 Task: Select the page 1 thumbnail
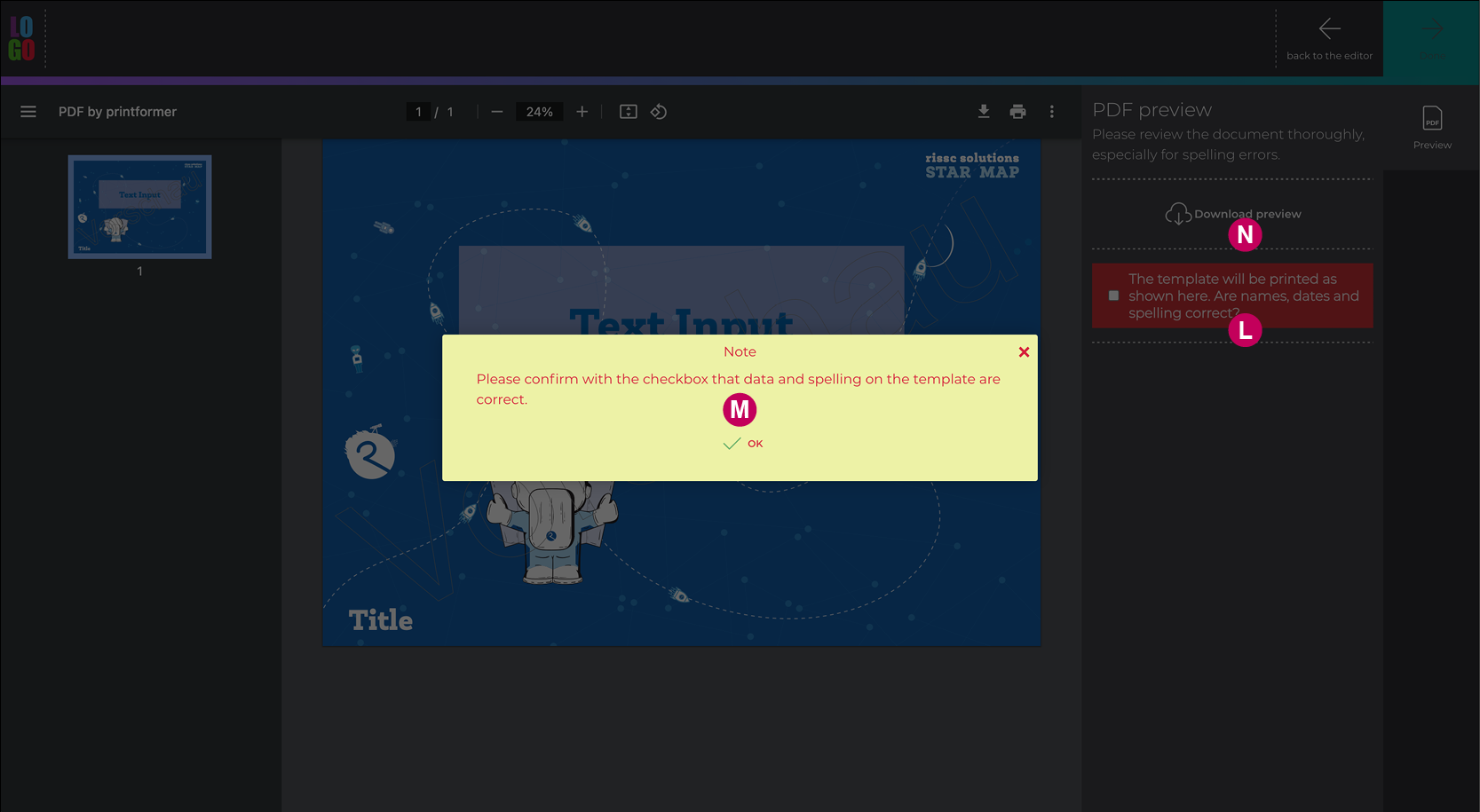139,207
